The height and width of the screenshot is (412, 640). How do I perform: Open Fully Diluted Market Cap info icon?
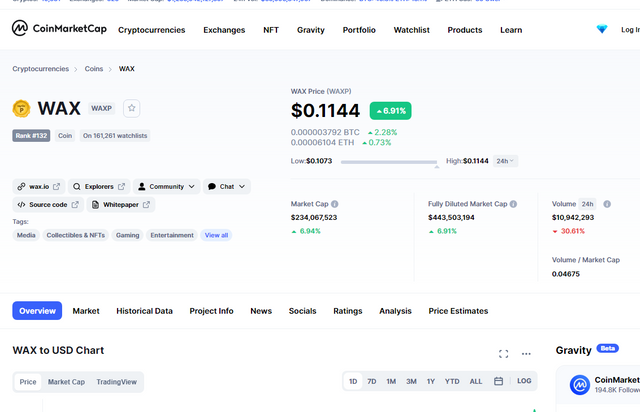(x=513, y=204)
